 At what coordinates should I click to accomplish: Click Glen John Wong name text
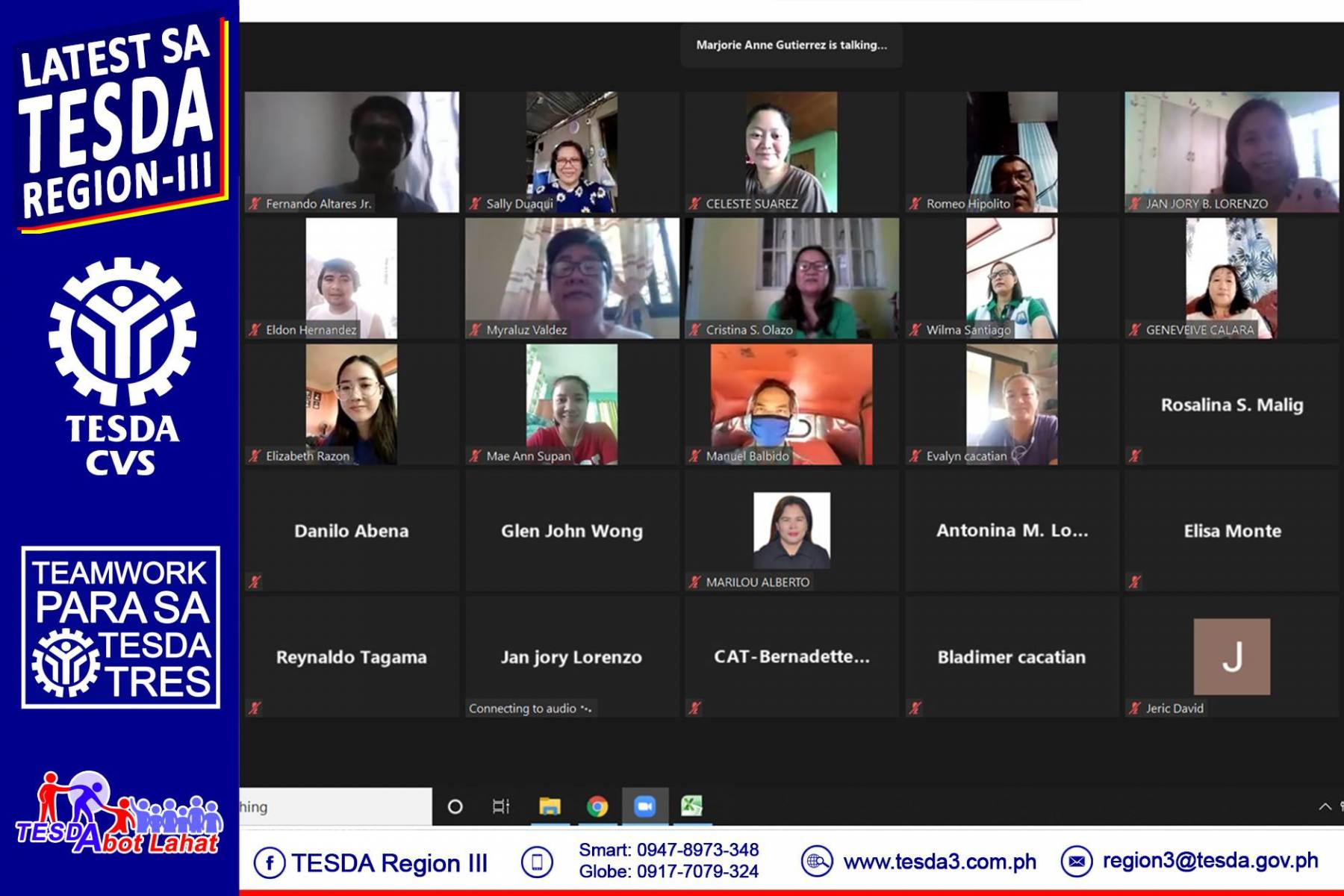(572, 531)
